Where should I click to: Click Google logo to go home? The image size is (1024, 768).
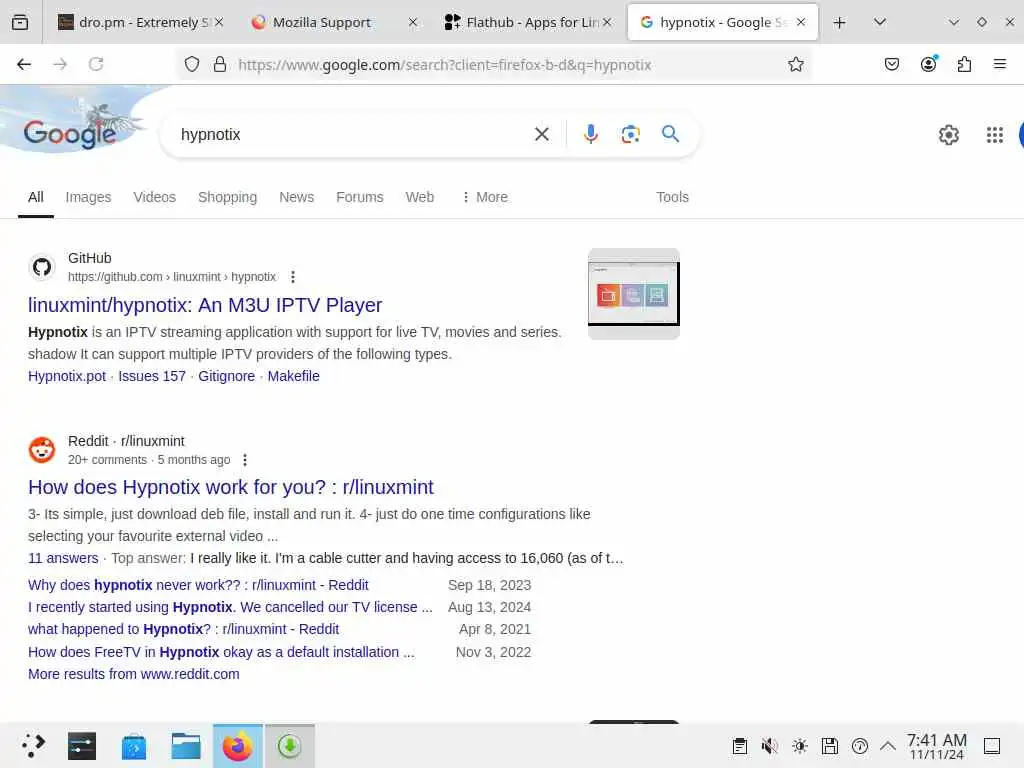pos(70,134)
